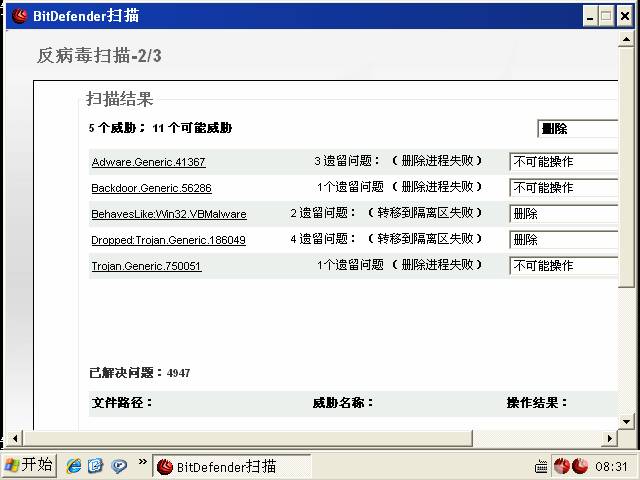Click the keyboard icon in system tray
The height and width of the screenshot is (480, 640).
[541, 466]
